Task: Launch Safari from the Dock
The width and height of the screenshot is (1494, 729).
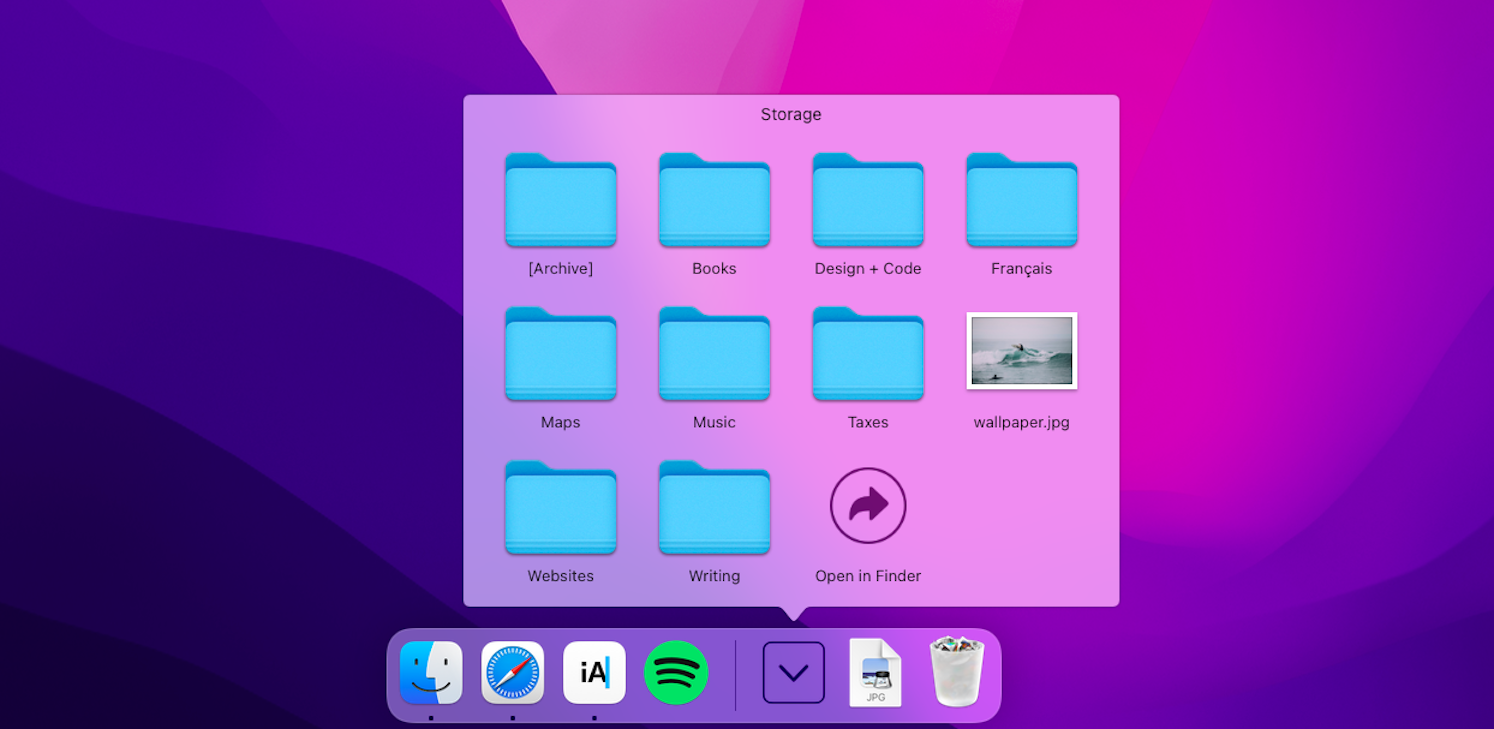Action: [x=513, y=673]
